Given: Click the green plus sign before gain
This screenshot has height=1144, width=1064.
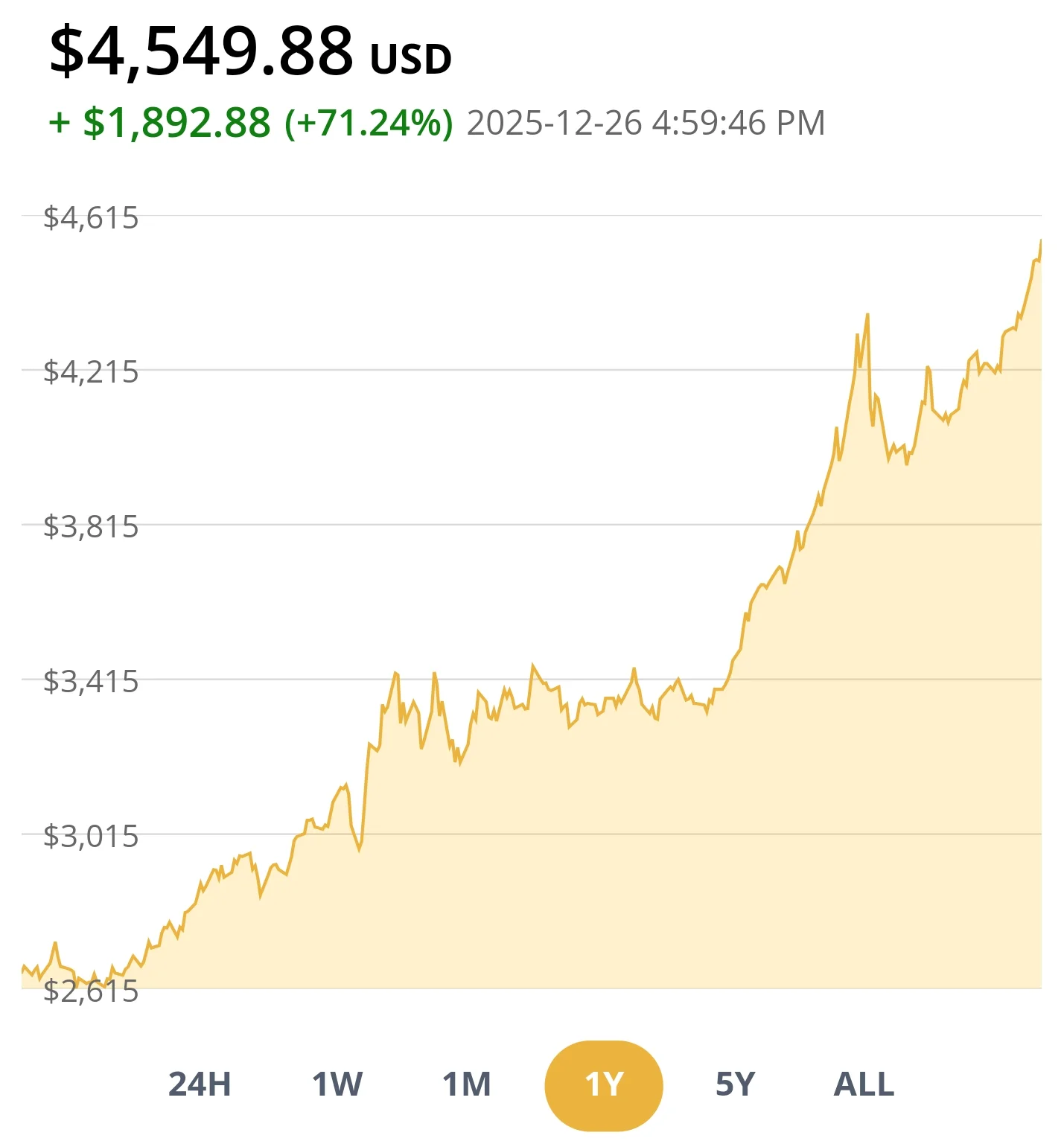Looking at the screenshot, I should pyautogui.click(x=60, y=123).
